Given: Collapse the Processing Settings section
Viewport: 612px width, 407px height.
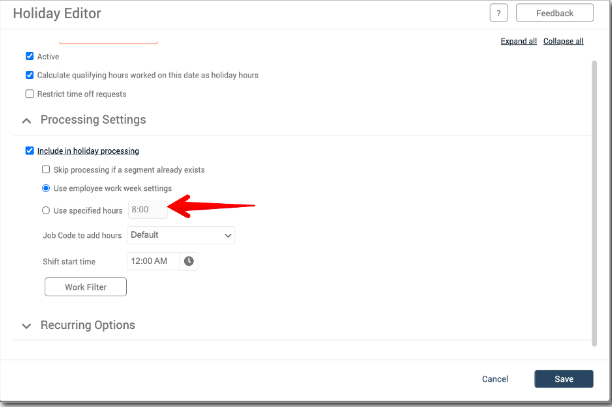Looking at the screenshot, I should point(27,121).
